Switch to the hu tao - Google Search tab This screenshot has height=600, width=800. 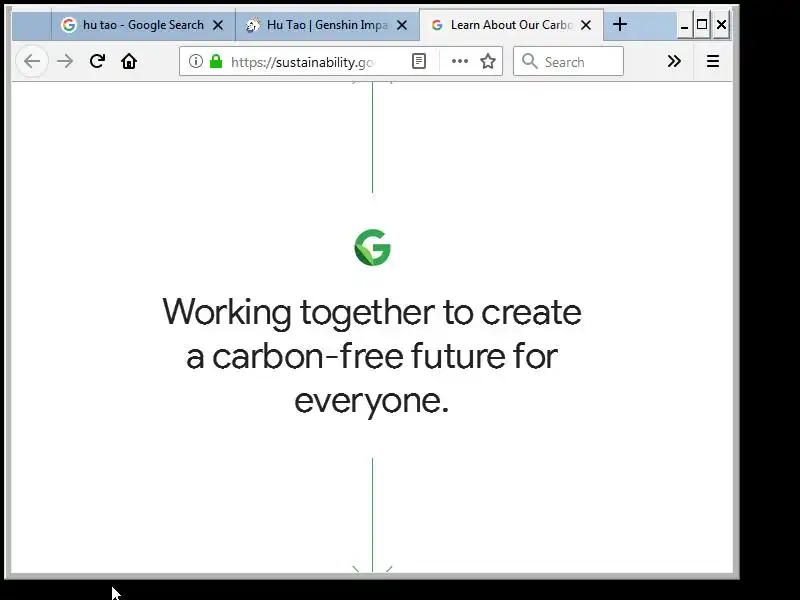(143, 24)
